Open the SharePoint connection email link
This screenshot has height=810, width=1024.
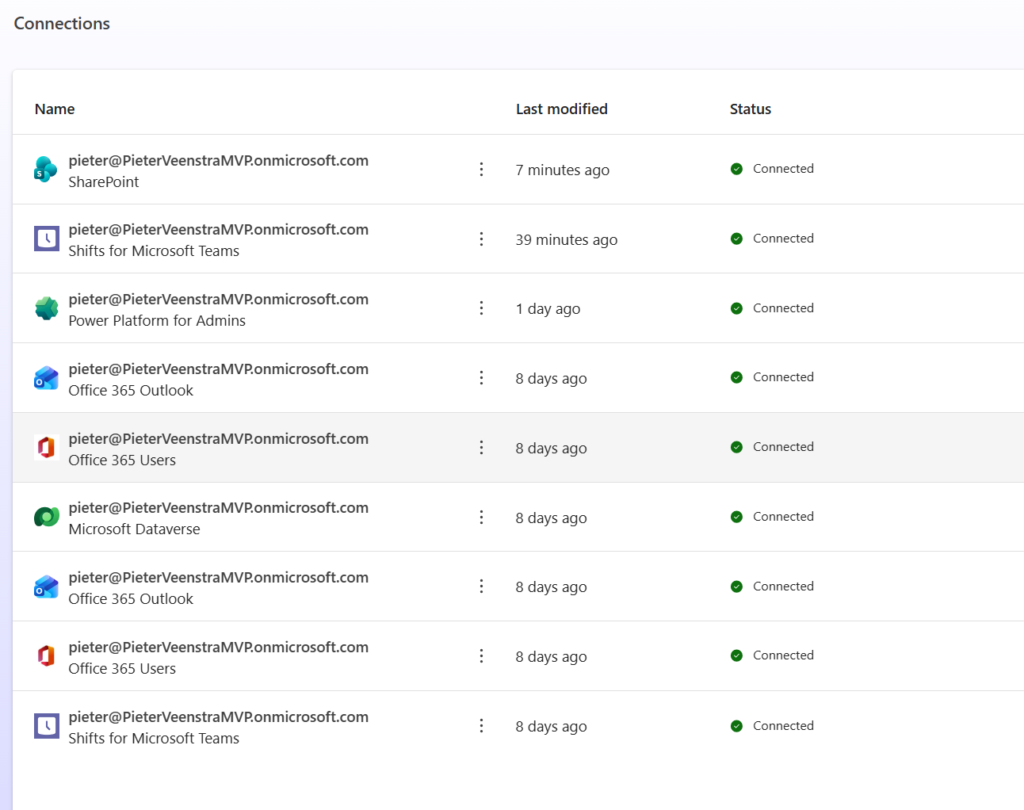coord(218,161)
